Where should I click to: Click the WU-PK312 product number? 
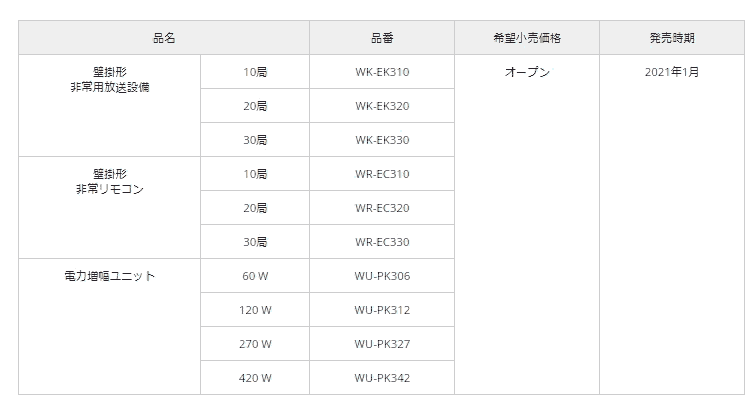coord(382,310)
